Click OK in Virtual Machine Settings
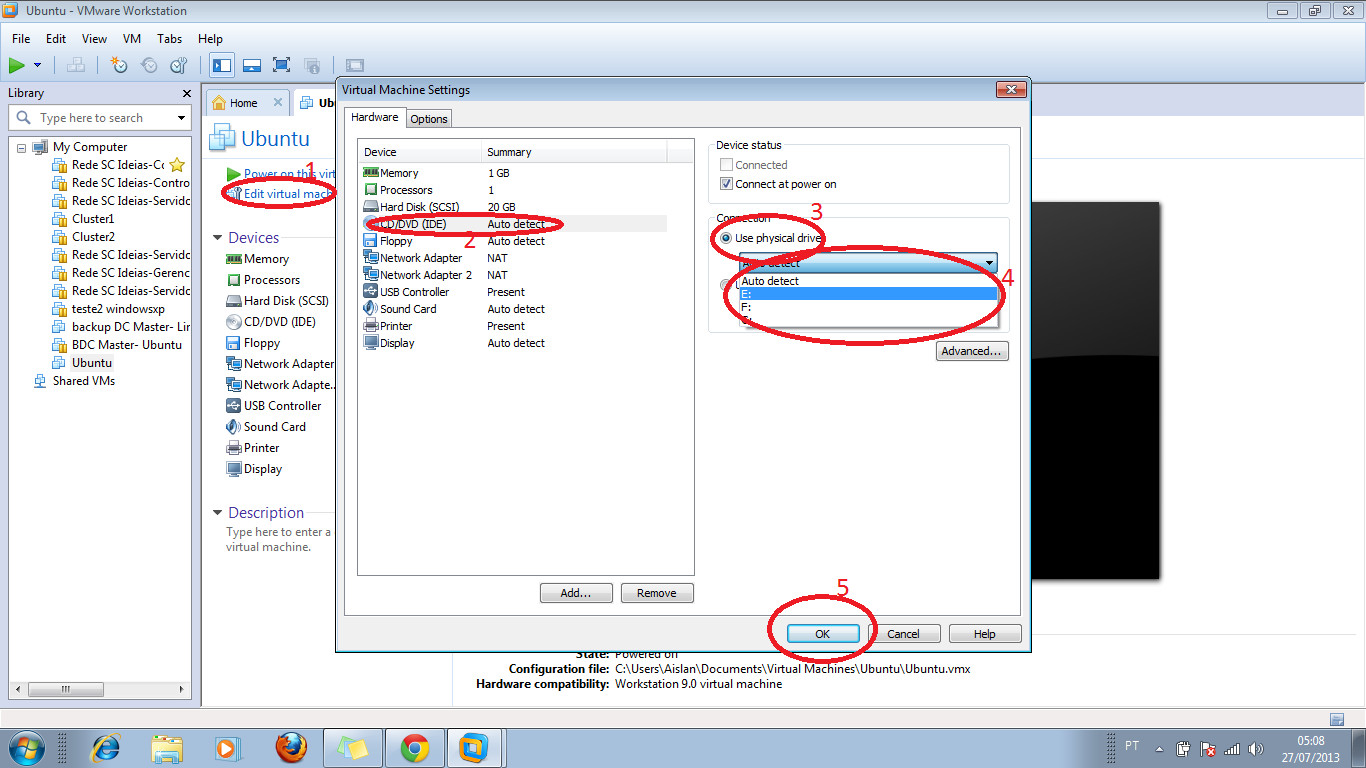This screenshot has width=1366, height=768. [x=823, y=634]
